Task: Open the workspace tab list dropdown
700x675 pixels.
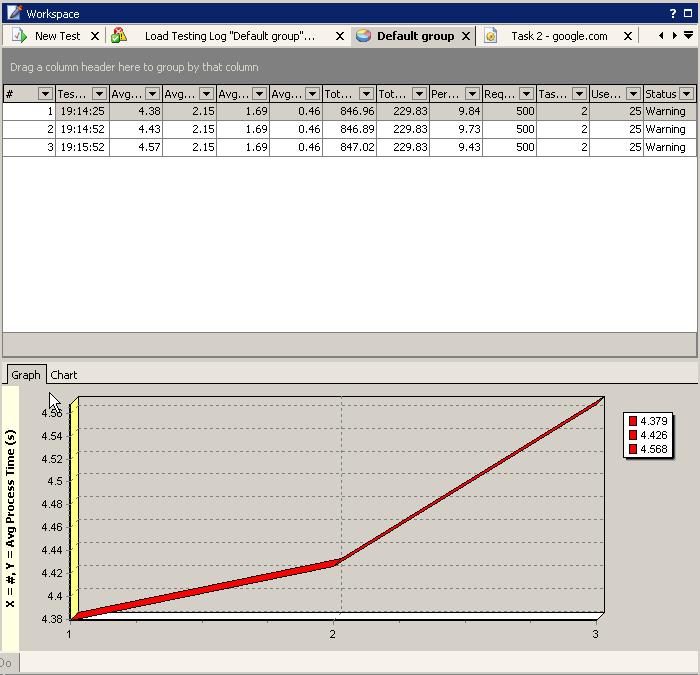Action: [688, 36]
